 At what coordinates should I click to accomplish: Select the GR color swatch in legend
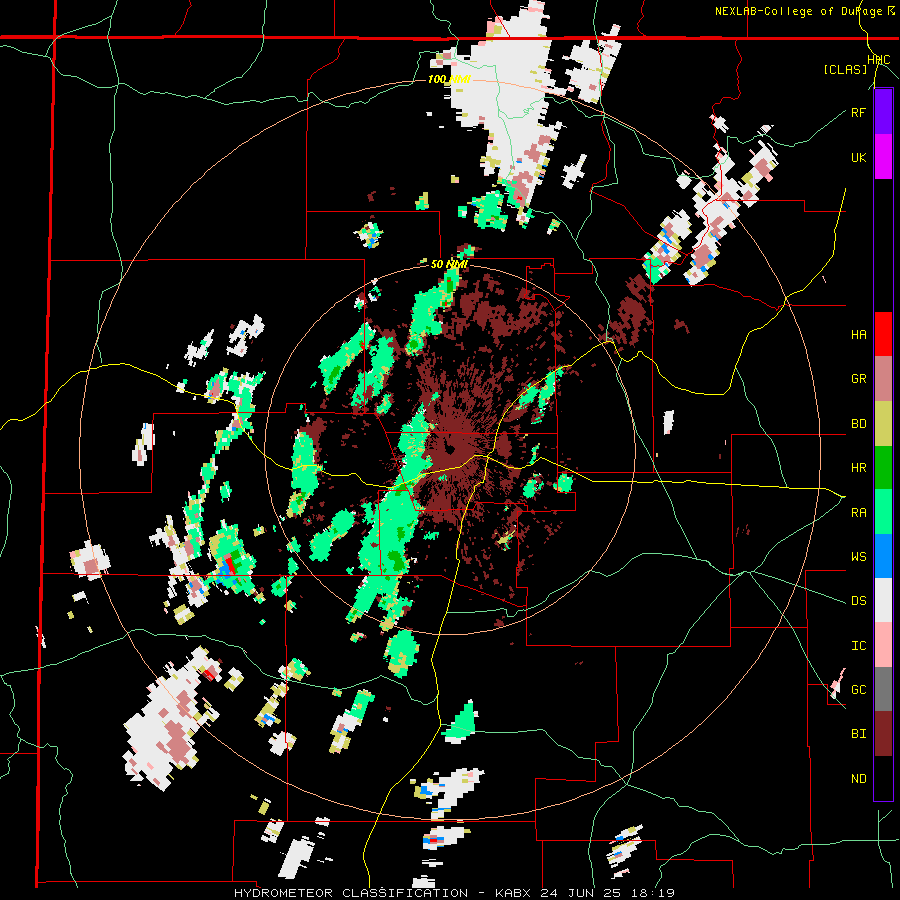click(883, 379)
